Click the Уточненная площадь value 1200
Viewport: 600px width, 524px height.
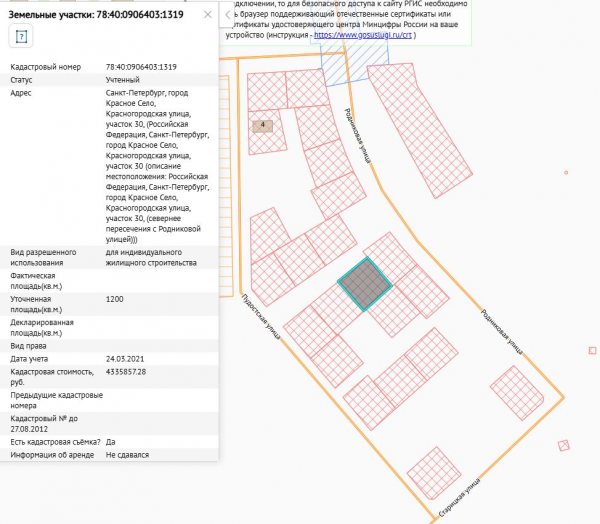coord(115,299)
